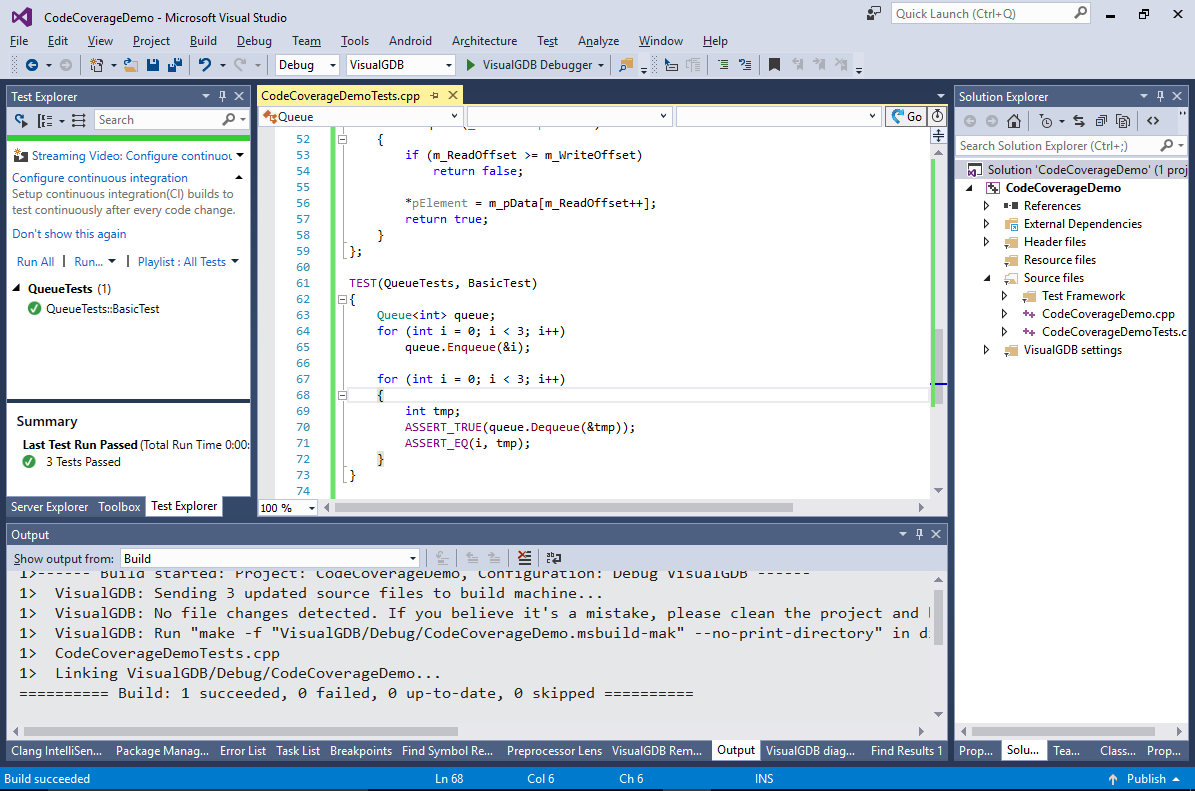Image resolution: width=1195 pixels, height=791 pixels.
Task: Open the VisualGDB platform dropdown
Action: 400,65
